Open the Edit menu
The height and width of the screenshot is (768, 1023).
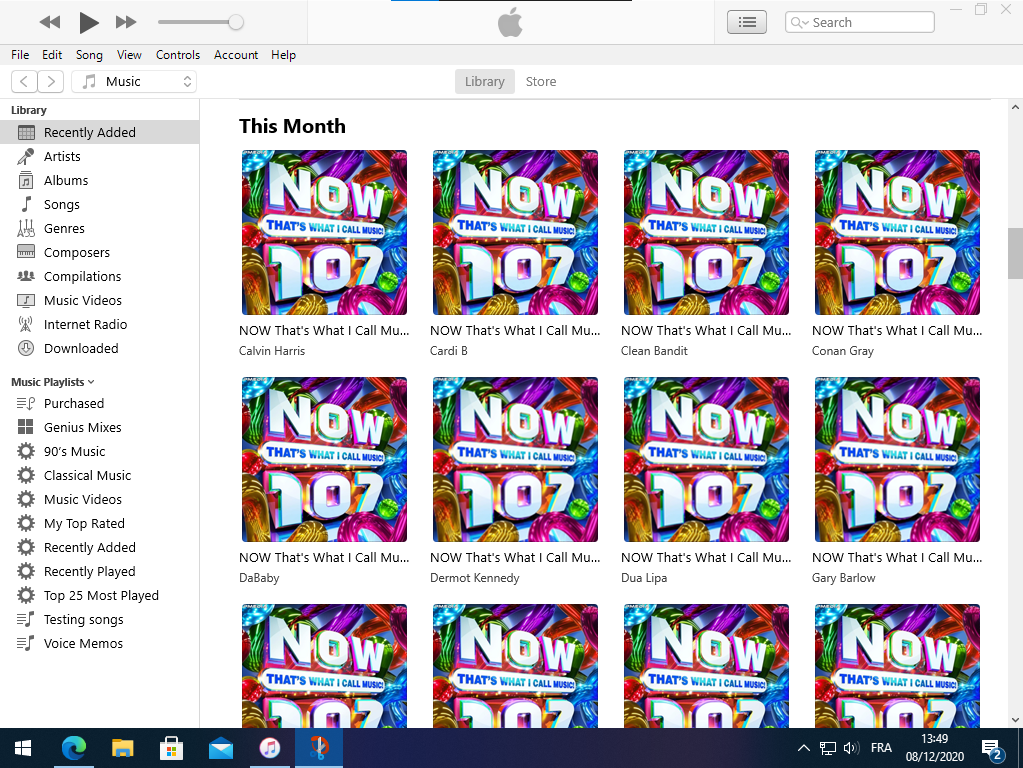pos(52,55)
